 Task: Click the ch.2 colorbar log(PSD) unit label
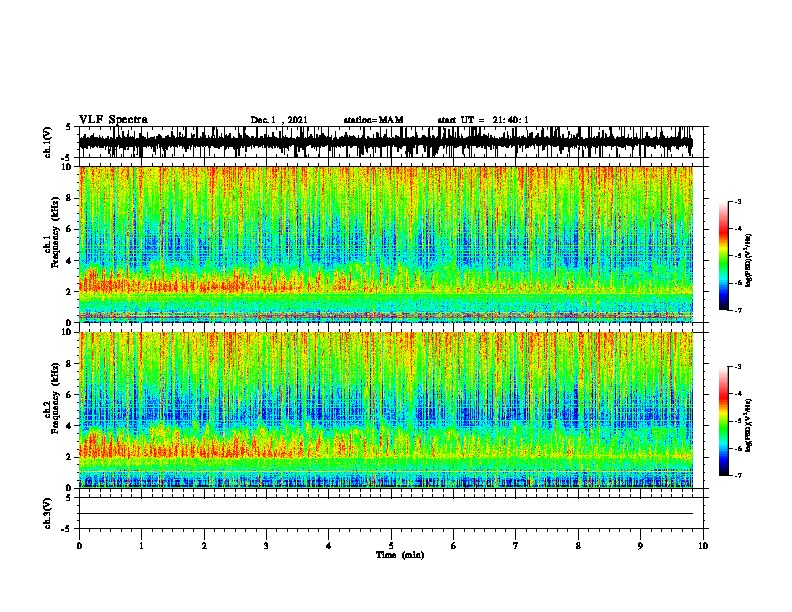point(749,425)
